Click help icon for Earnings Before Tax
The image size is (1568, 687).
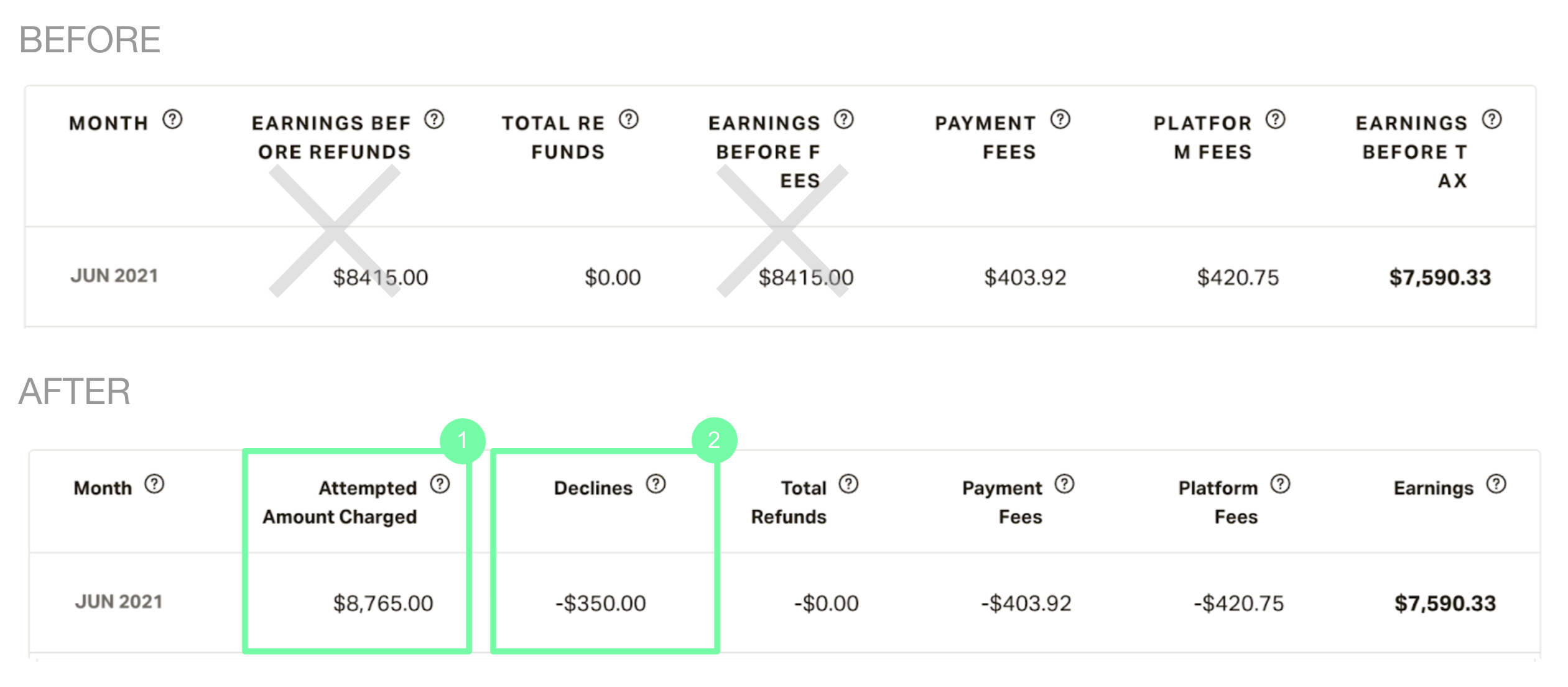pos(1492,119)
